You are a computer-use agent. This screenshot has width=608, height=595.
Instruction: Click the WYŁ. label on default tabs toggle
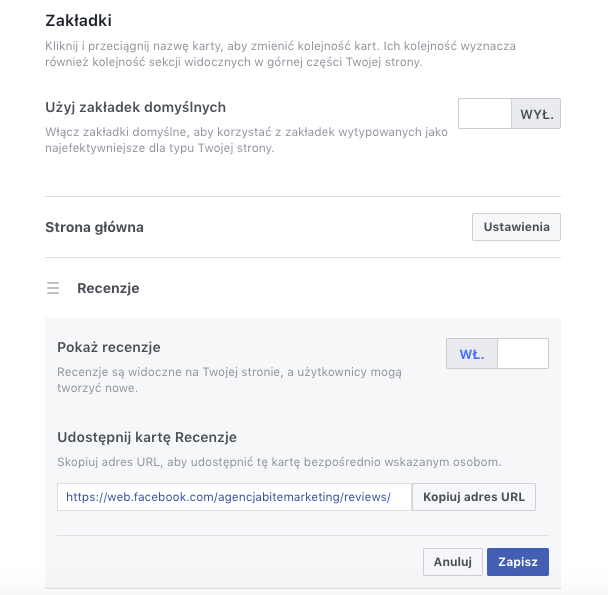point(537,114)
